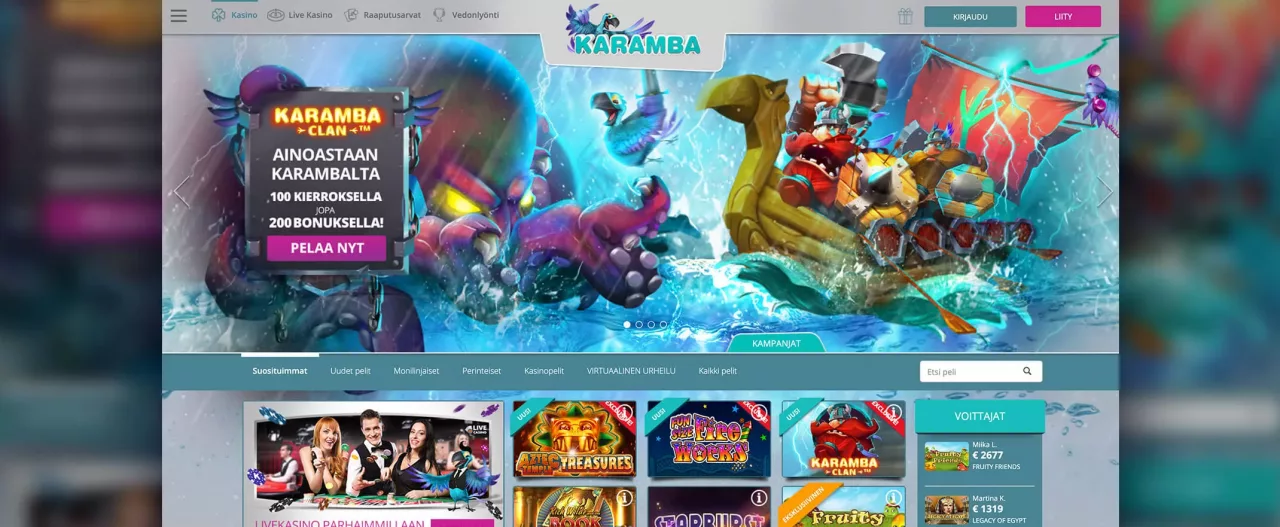
Task: Go to Live Kasino
Action: [x=299, y=16]
